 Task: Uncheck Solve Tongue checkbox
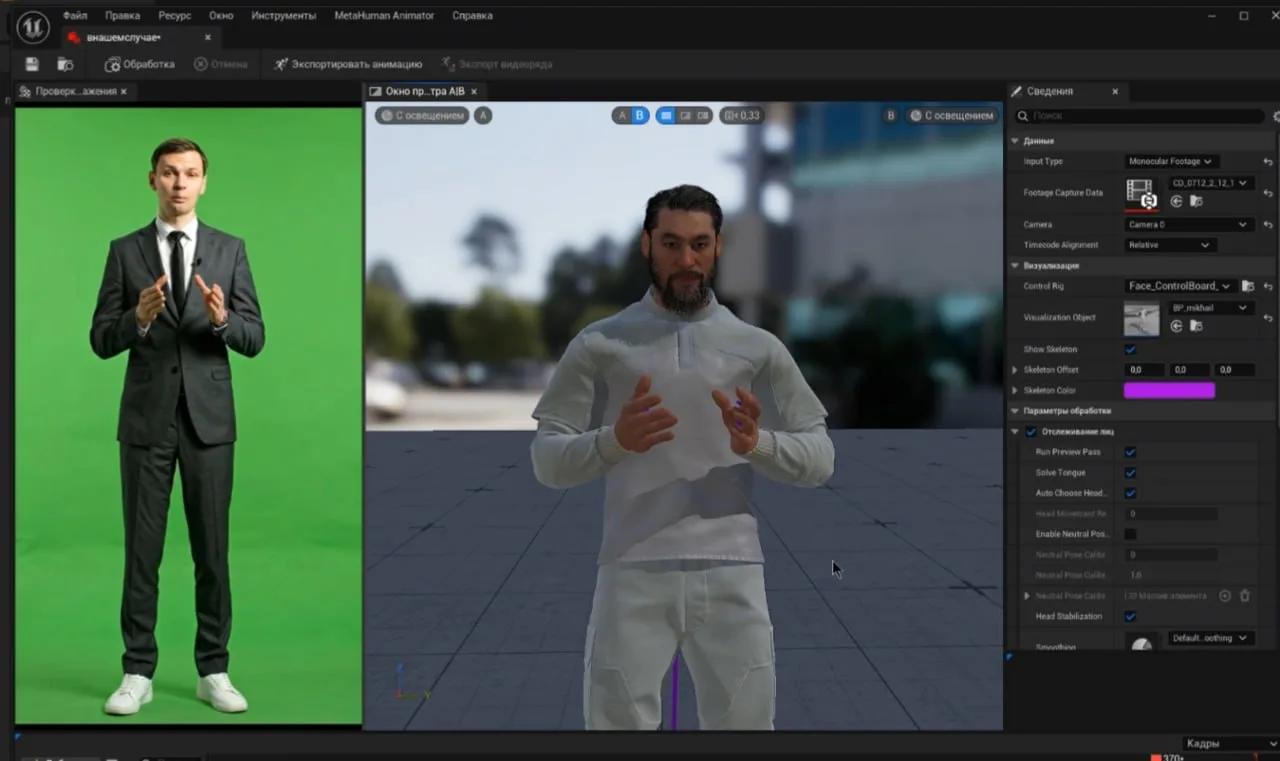click(1130, 473)
